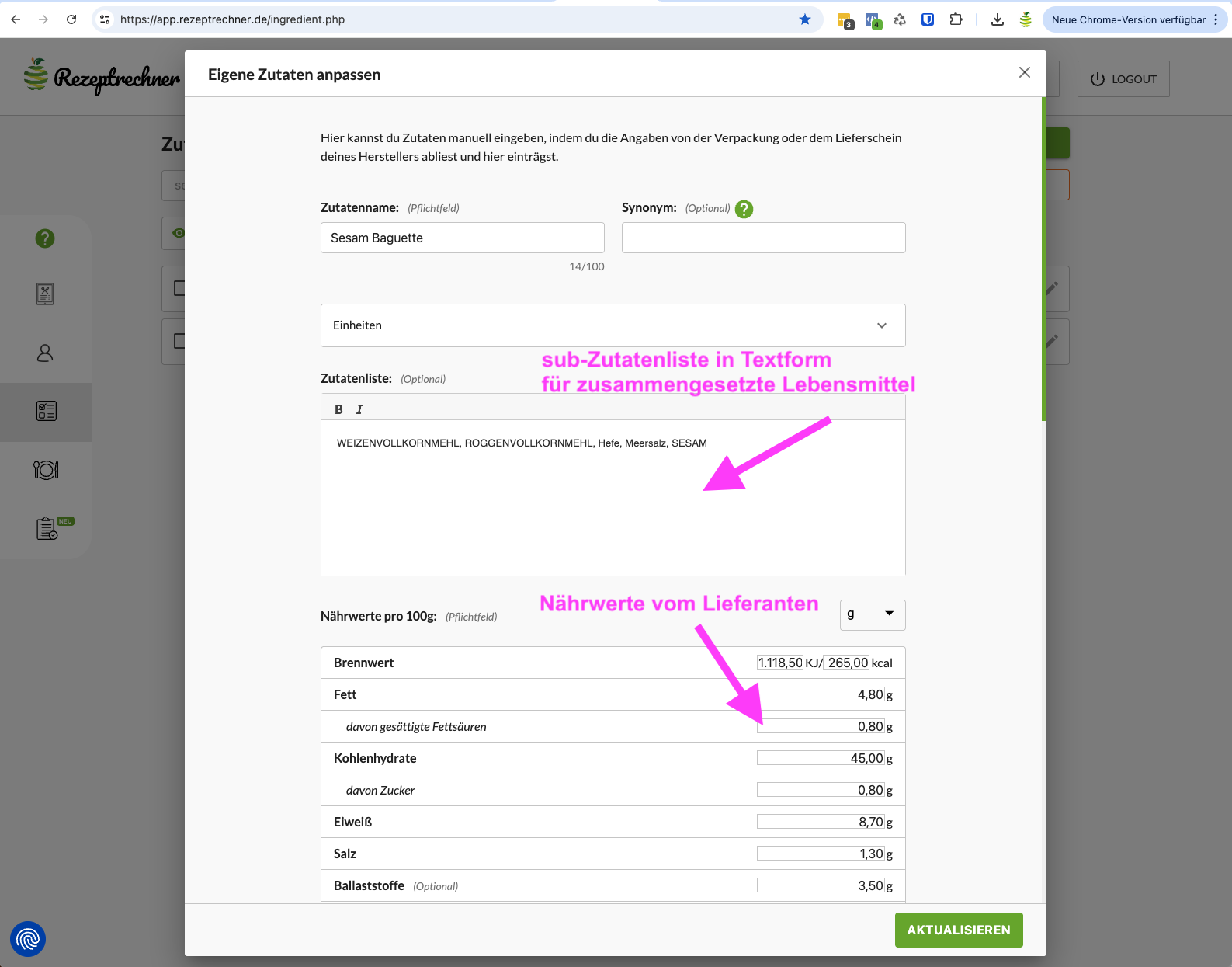Click into the Zutatenname field with Sesam Baguette

pyautogui.click(x=462, y=238)
